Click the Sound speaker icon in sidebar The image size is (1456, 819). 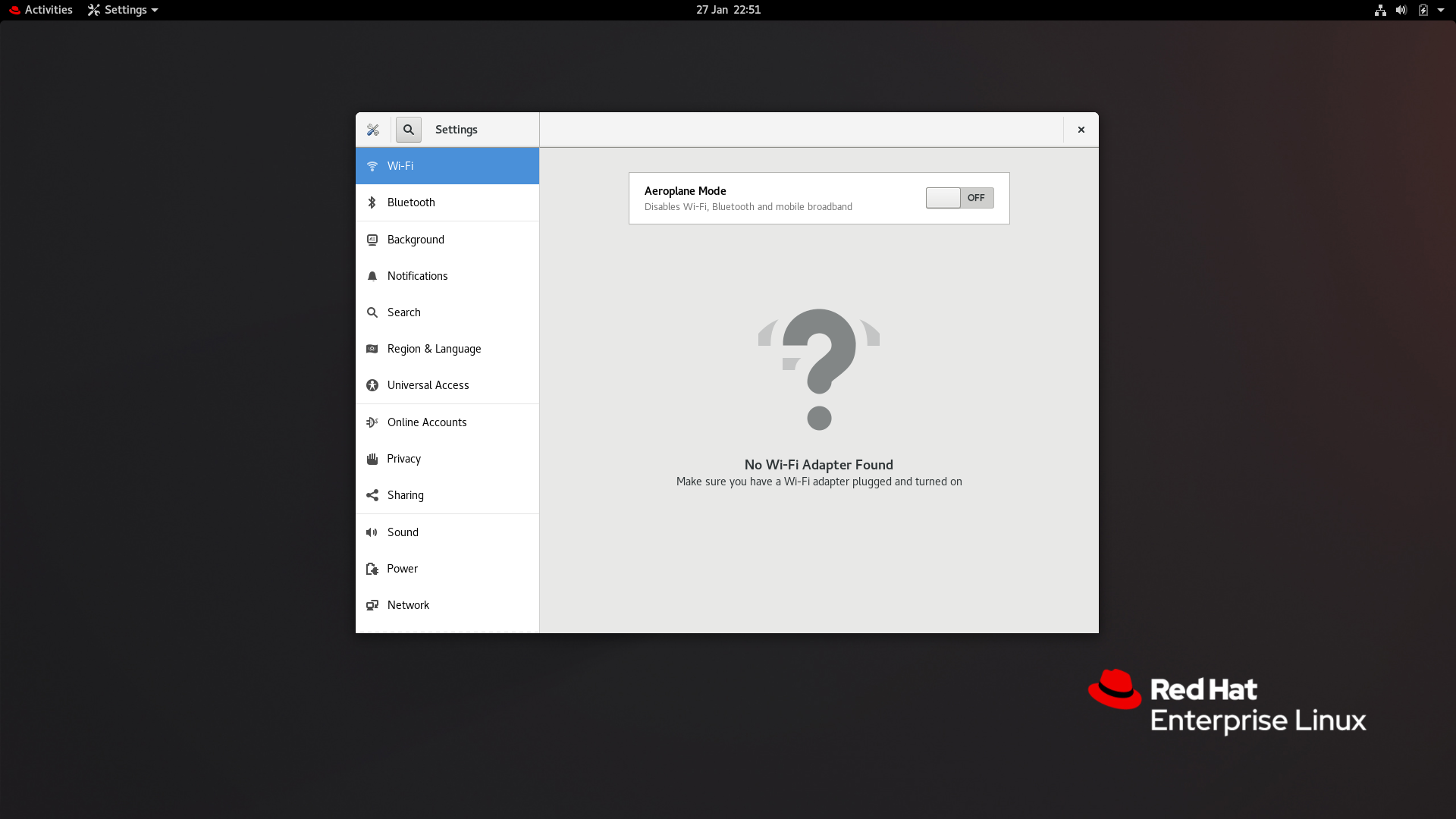click(372, 532)
